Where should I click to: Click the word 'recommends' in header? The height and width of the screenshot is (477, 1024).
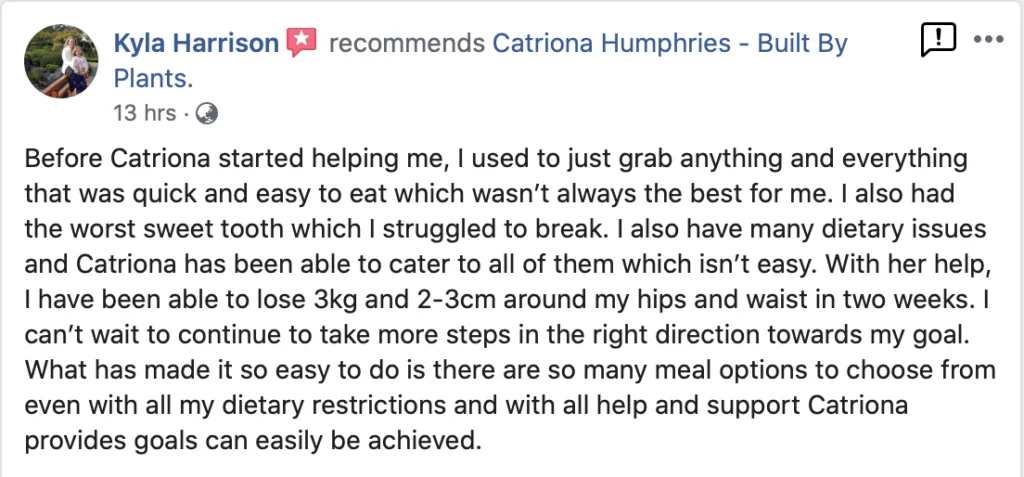point(407,44)
